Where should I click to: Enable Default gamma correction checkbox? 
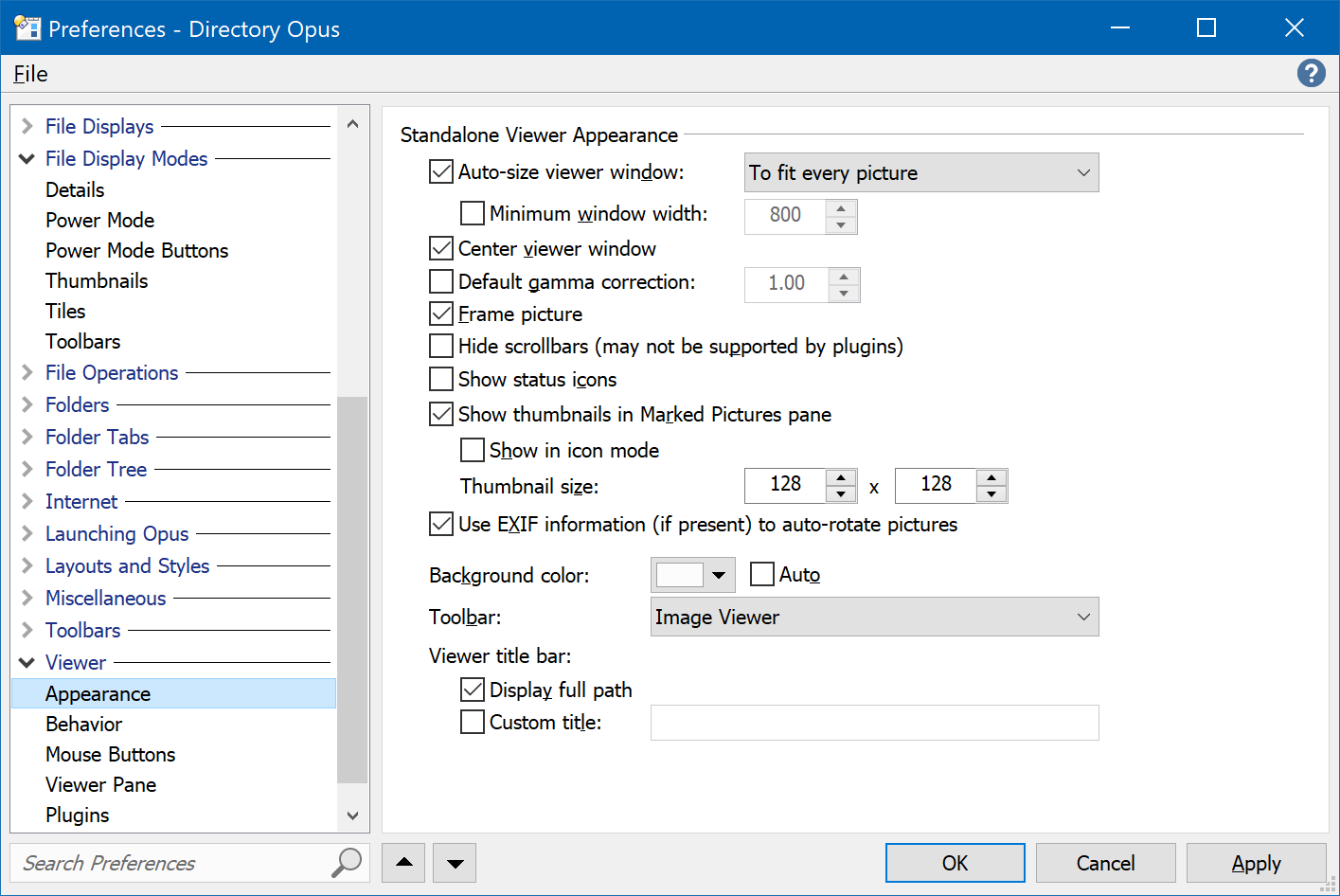[x=441, y=281]
